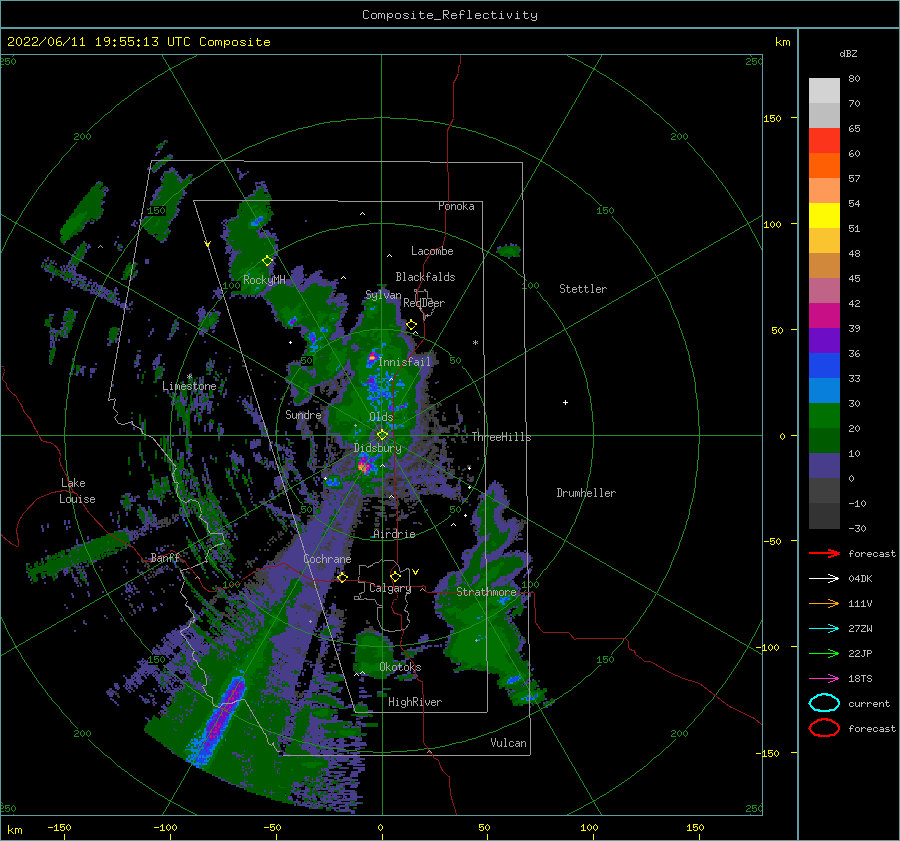Click the Drumheller city label
Screen dimensions: 900x841
click(586, 493)
